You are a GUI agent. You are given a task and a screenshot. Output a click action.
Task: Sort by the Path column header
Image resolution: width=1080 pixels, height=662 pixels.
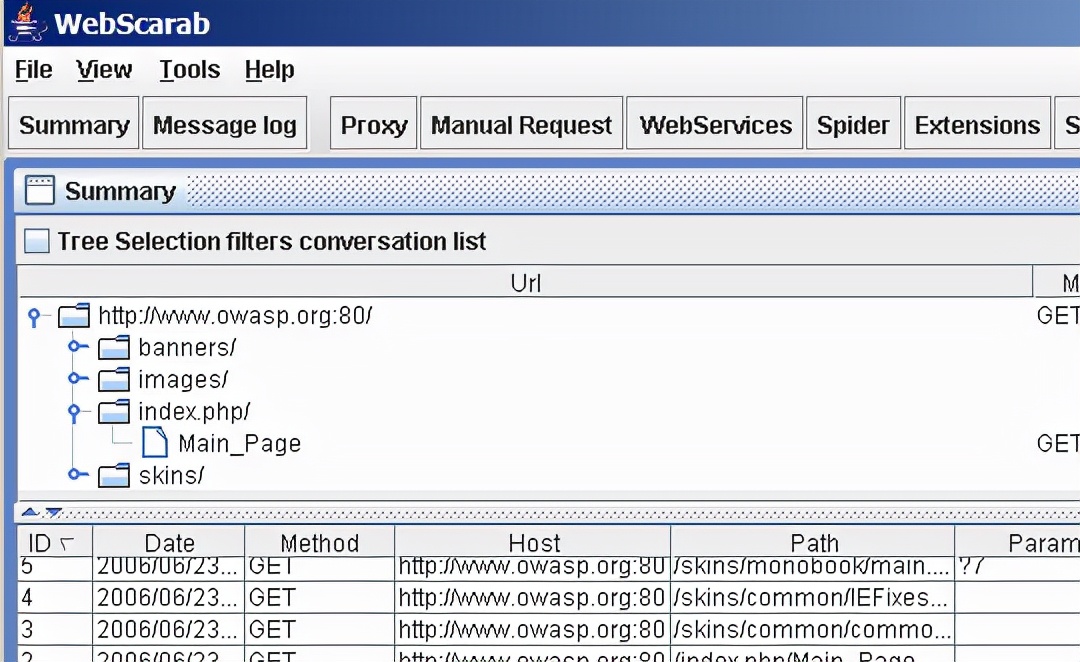point(813,543)
